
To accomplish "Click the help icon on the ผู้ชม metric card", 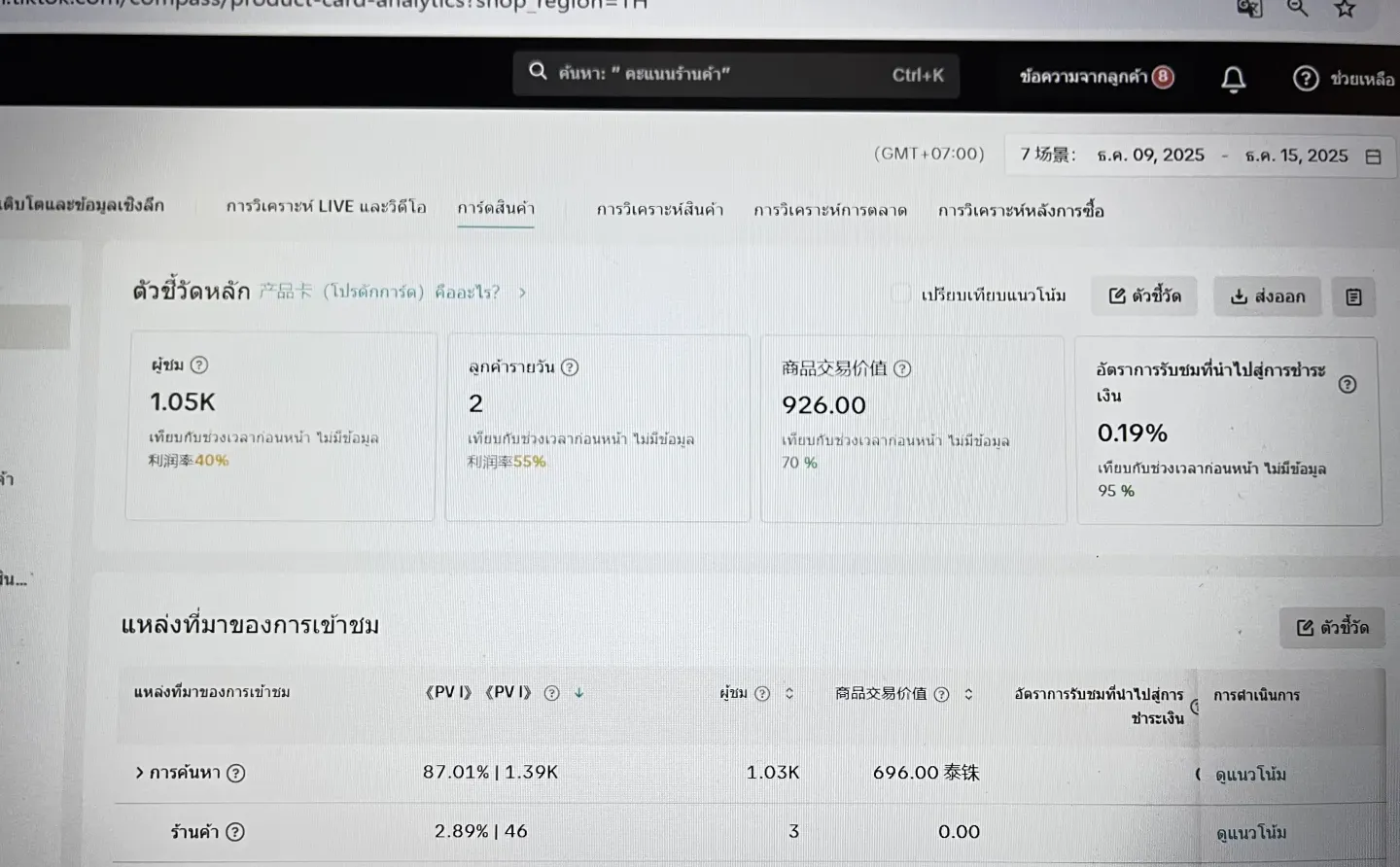I will [199, 364].
